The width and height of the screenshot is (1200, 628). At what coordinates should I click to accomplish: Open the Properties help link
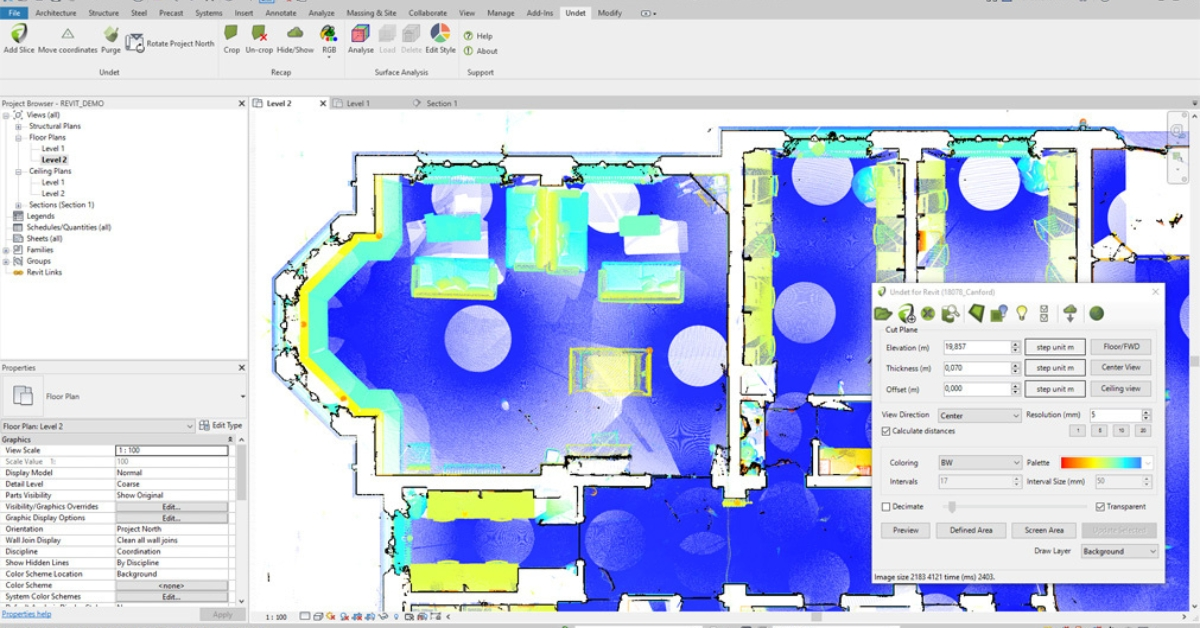(x=27, y=614)
